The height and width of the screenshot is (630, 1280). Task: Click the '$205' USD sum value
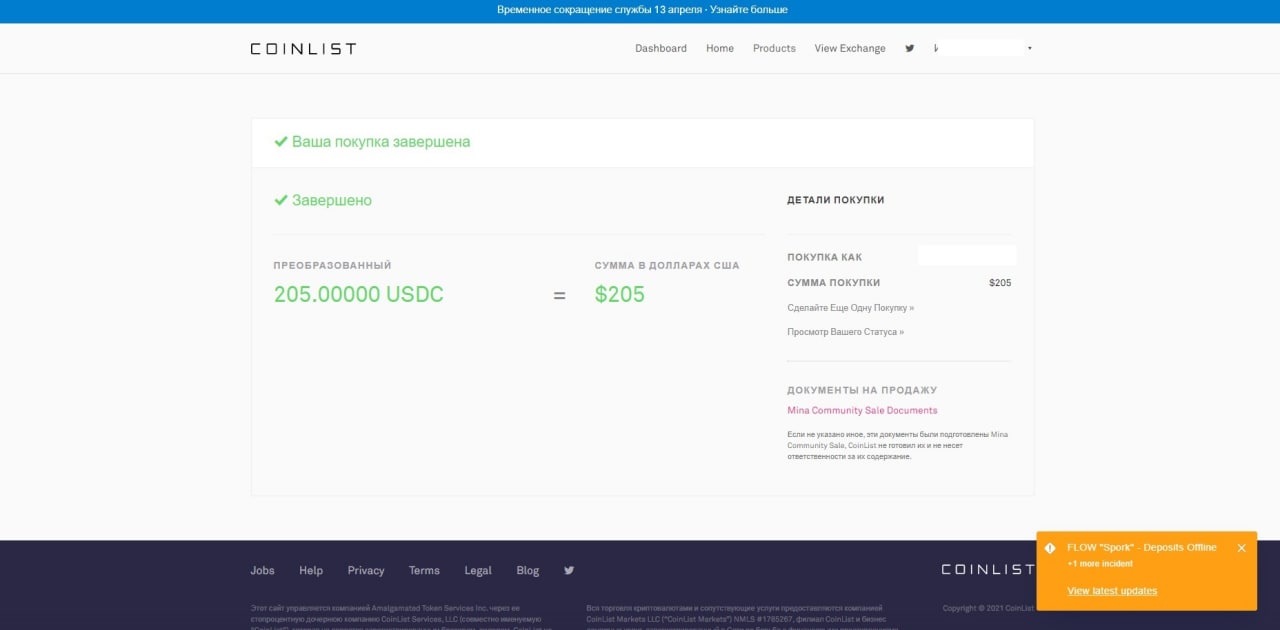[x=620, y=295]
